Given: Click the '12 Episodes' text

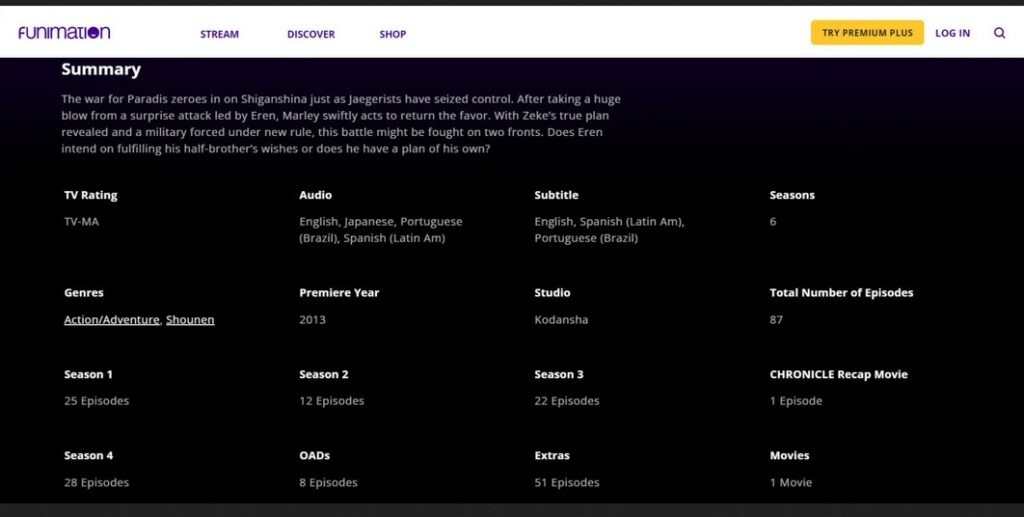Looking at the screenshot, I should 332,401.
